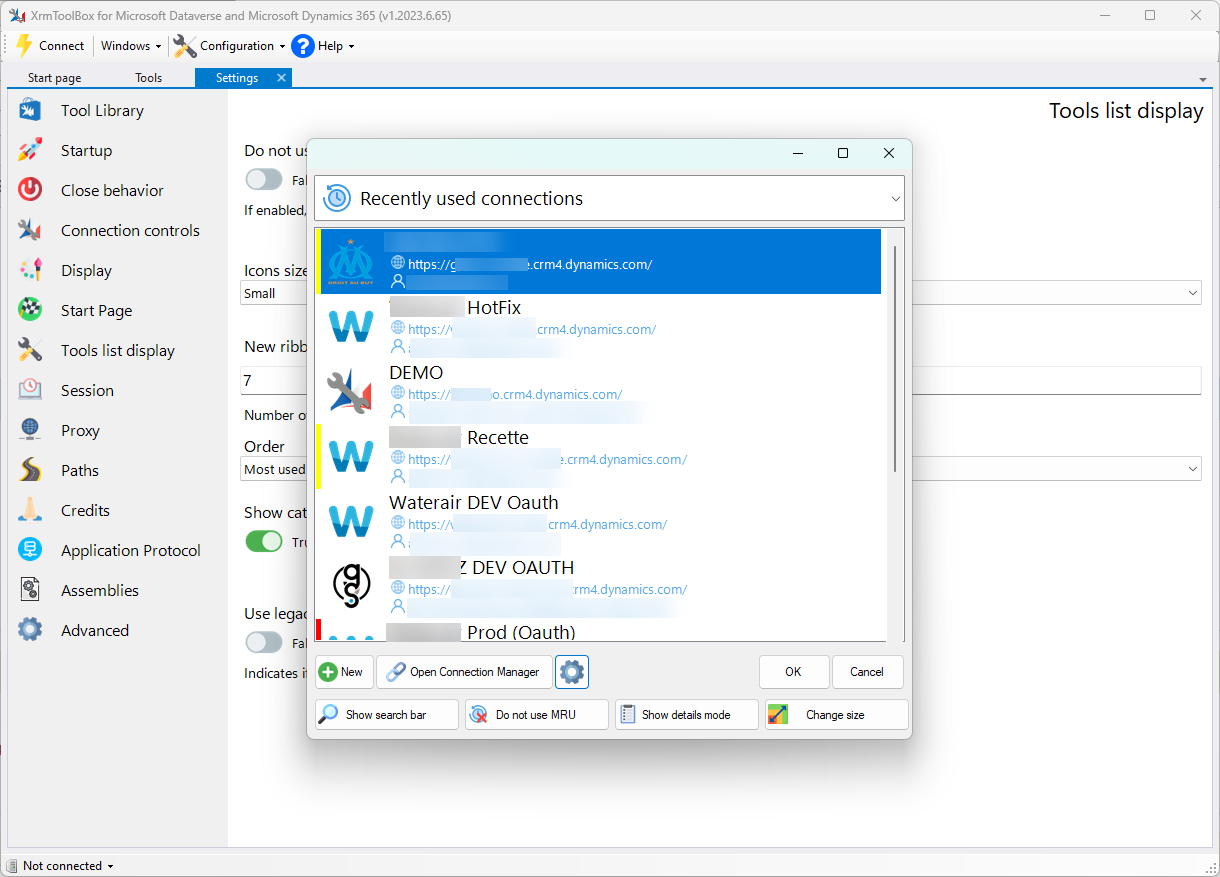This screenshot has height=877, width=1220.
Task: Click the Connect lightning bolt icon
Action: coord(24,46)
